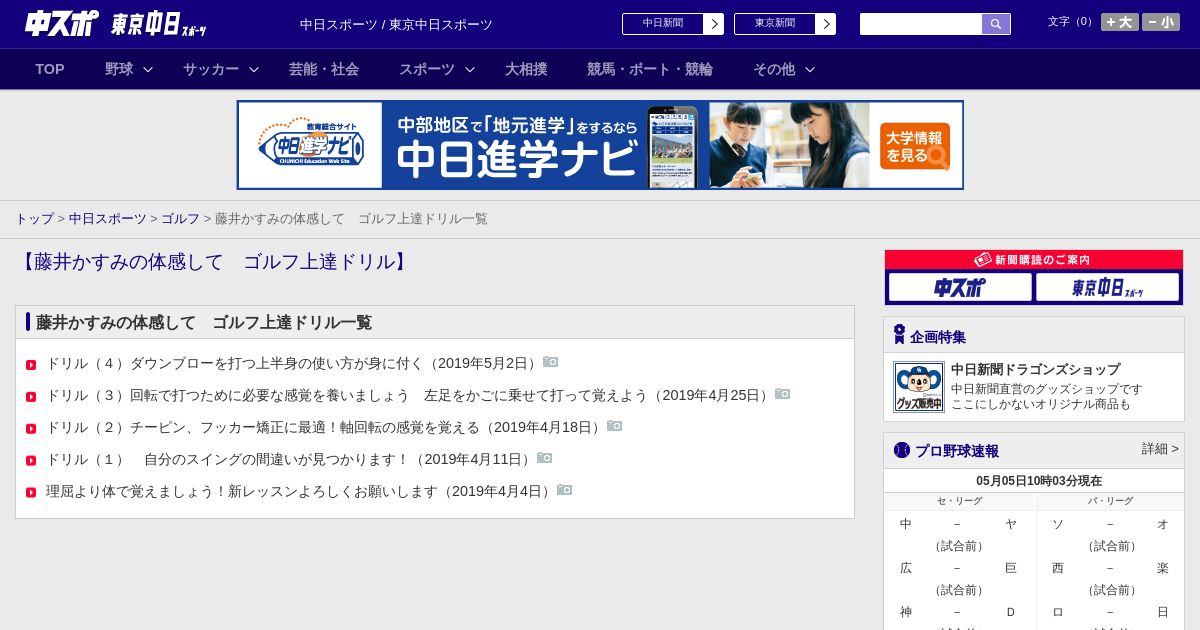Click camera icon beside ドリル（４） article
Image resolution: width=1200 pixels, height=630 pixels.
coord(550,362)
